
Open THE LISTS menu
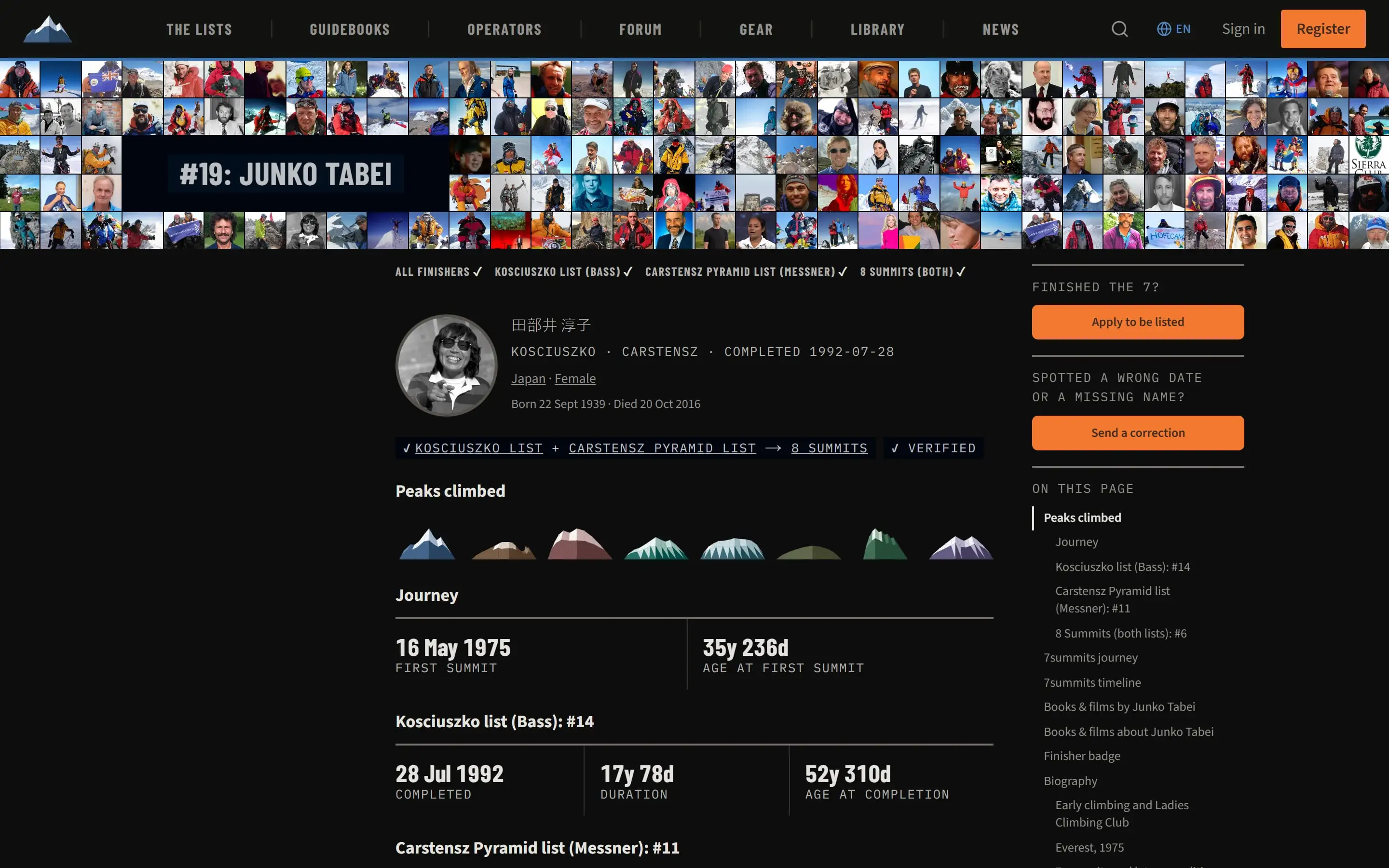[199, 29]
